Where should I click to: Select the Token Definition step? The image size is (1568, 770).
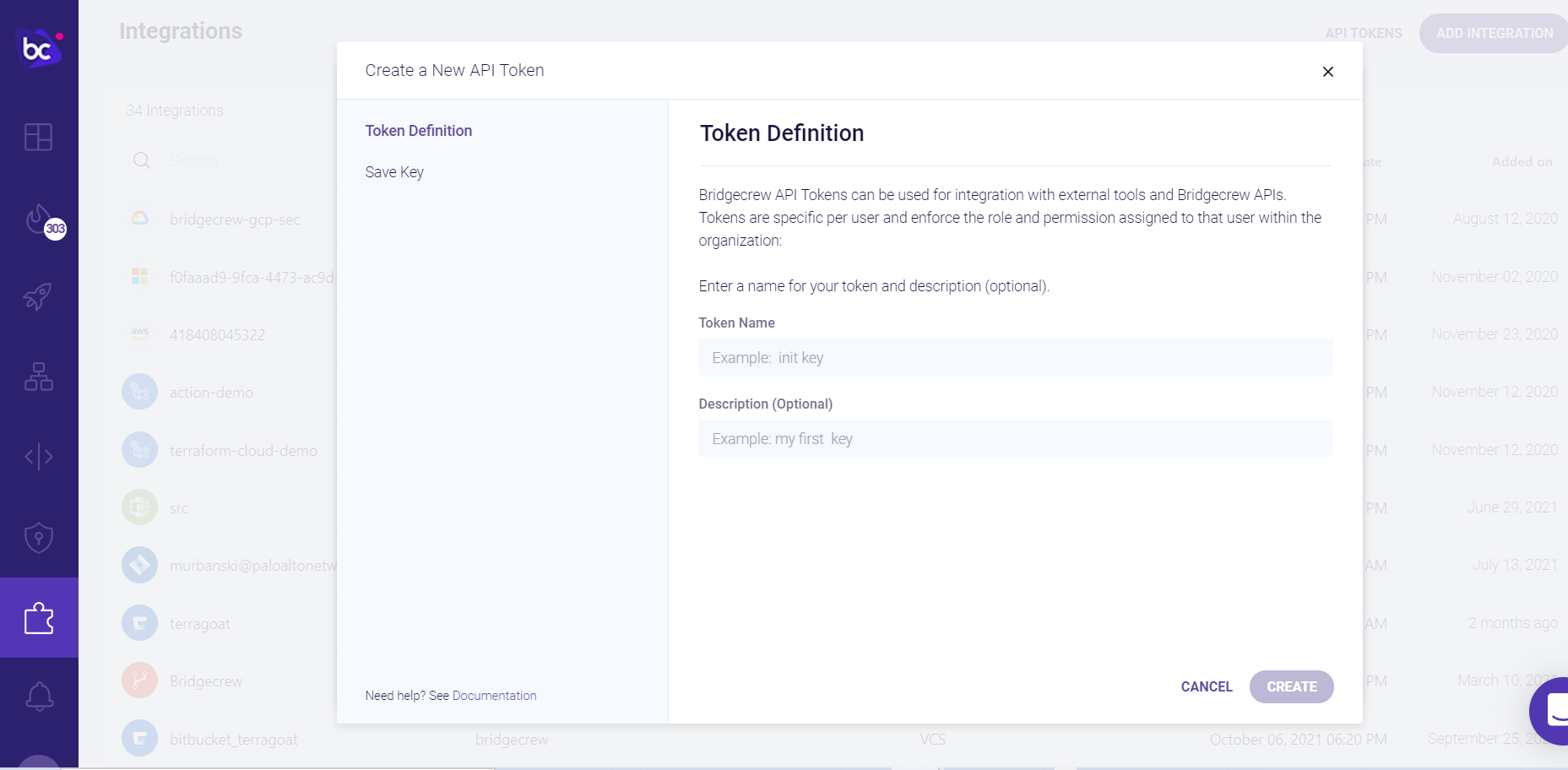click(x=419, y=131)
